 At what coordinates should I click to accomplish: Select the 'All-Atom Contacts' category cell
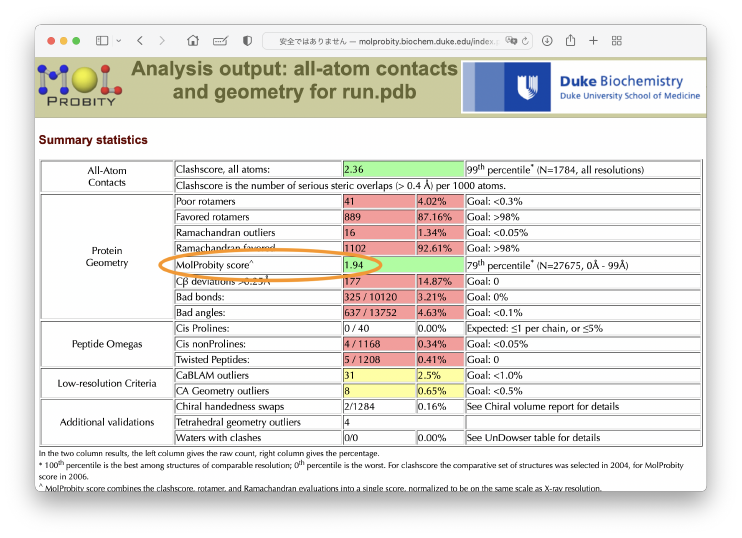coord(107,176)
